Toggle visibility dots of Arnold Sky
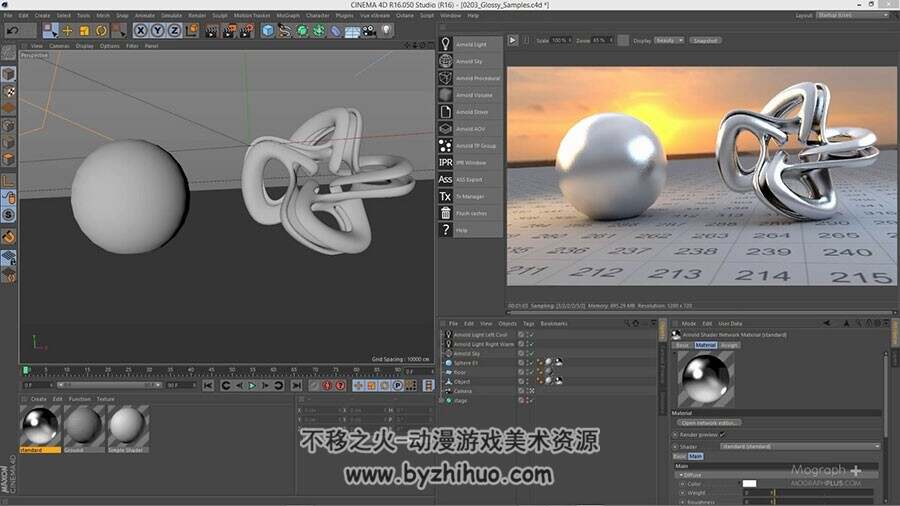900x506 pixels. point(525,353)
